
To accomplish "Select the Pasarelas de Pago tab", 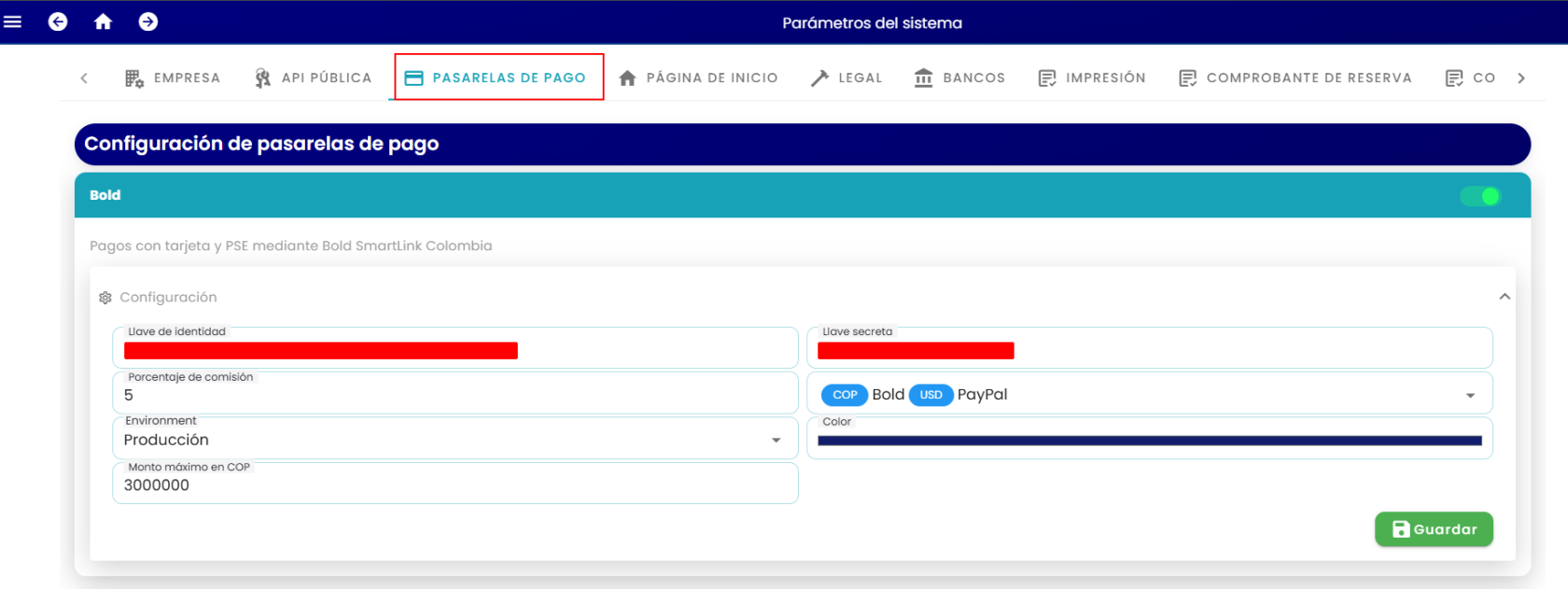I will 497,77.
